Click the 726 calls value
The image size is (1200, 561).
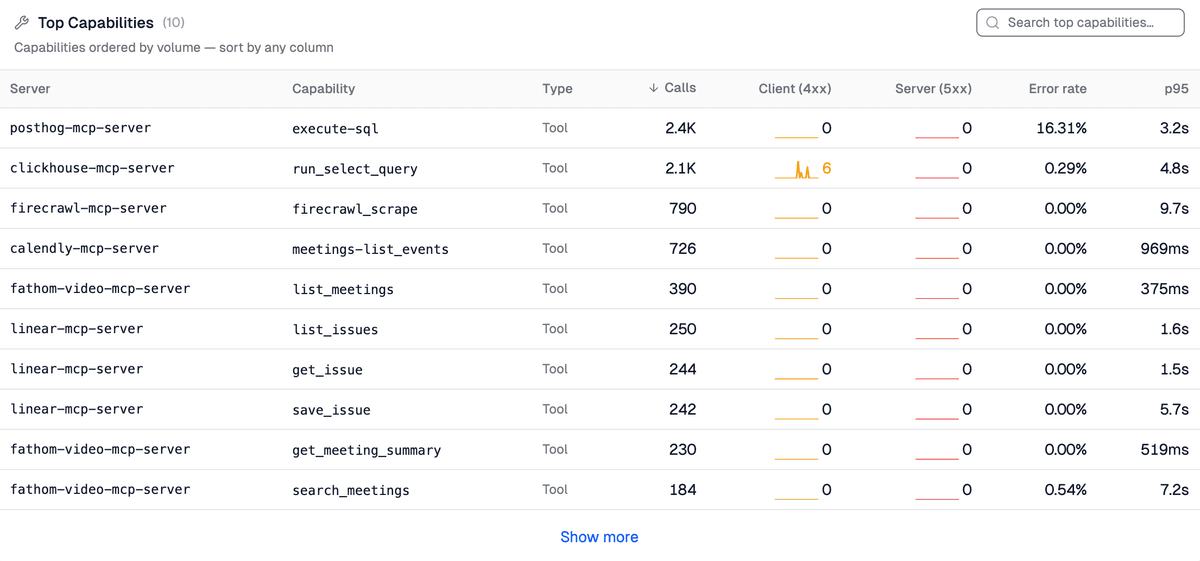pos(683,248)
